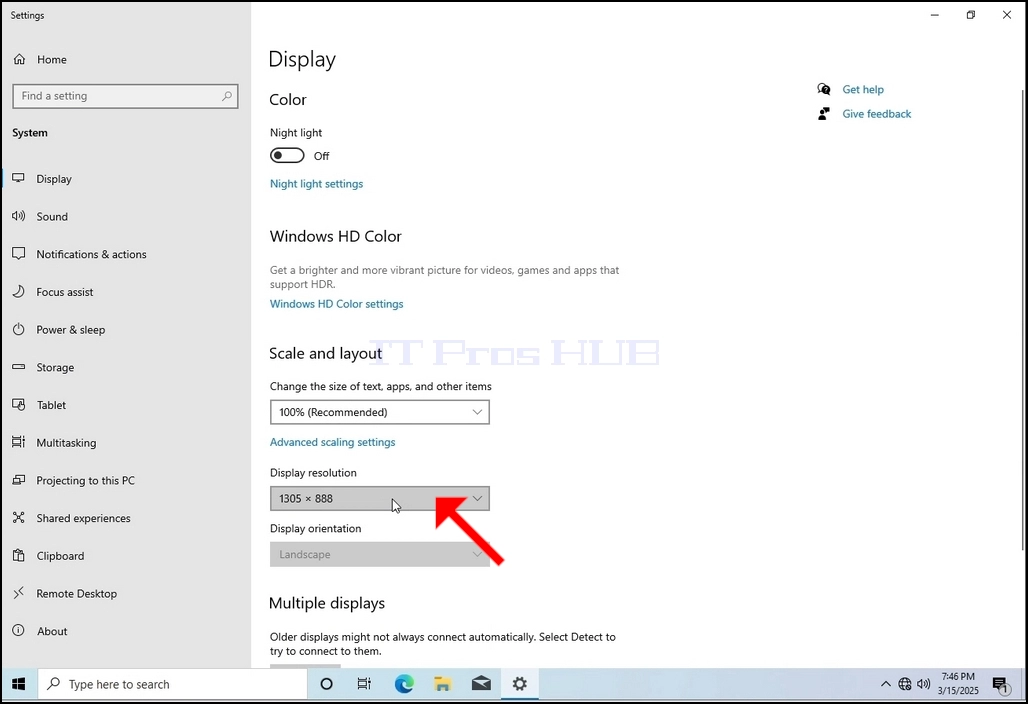Open Windows HD Color settings link
1028x704 pixels.
click(x=336, y=304)
